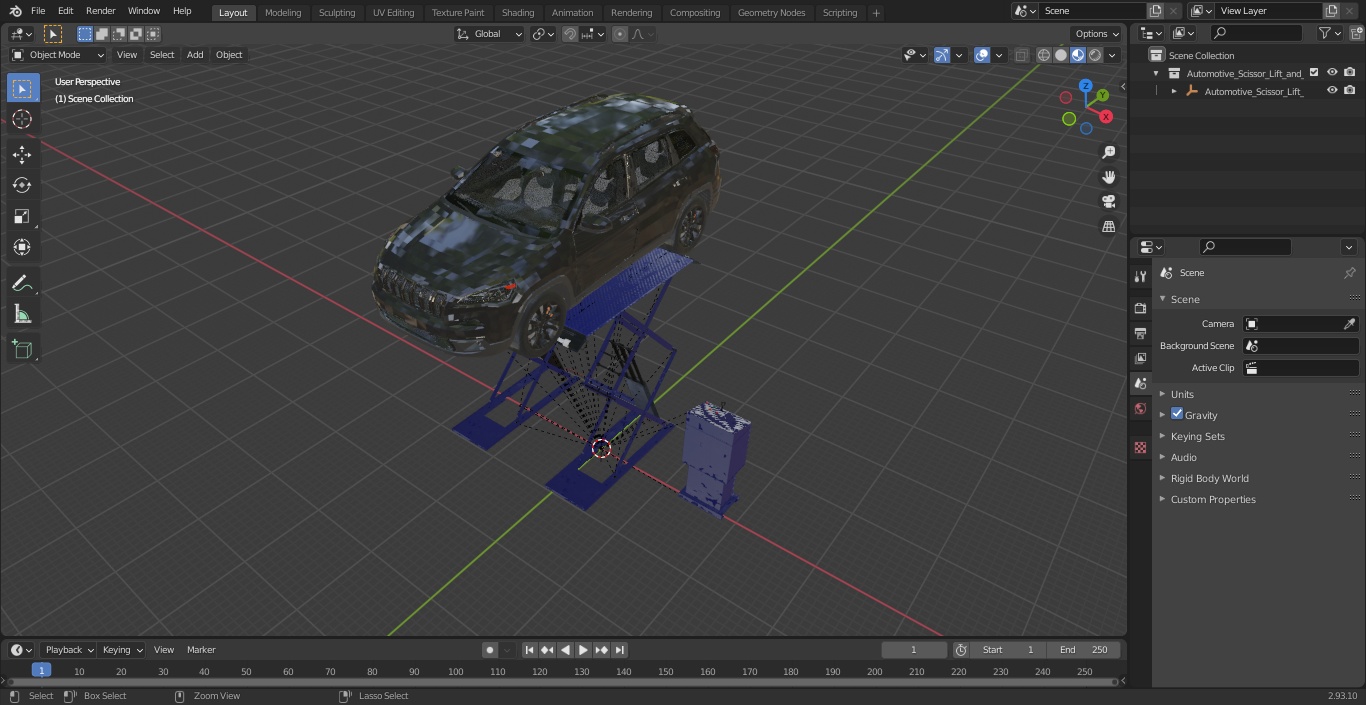Toggle viewport gizmo display
Viewport: 1366px width, 705px height.
pos(941,55)
